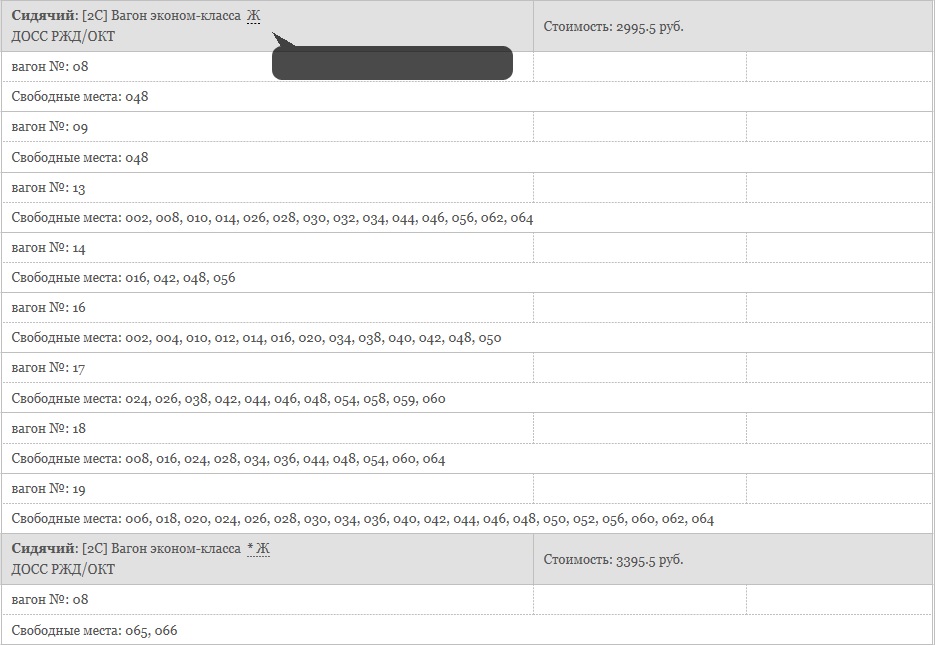
Task: Click the underlined * Ж abbreviation in second header
Action: pos(258,548)
